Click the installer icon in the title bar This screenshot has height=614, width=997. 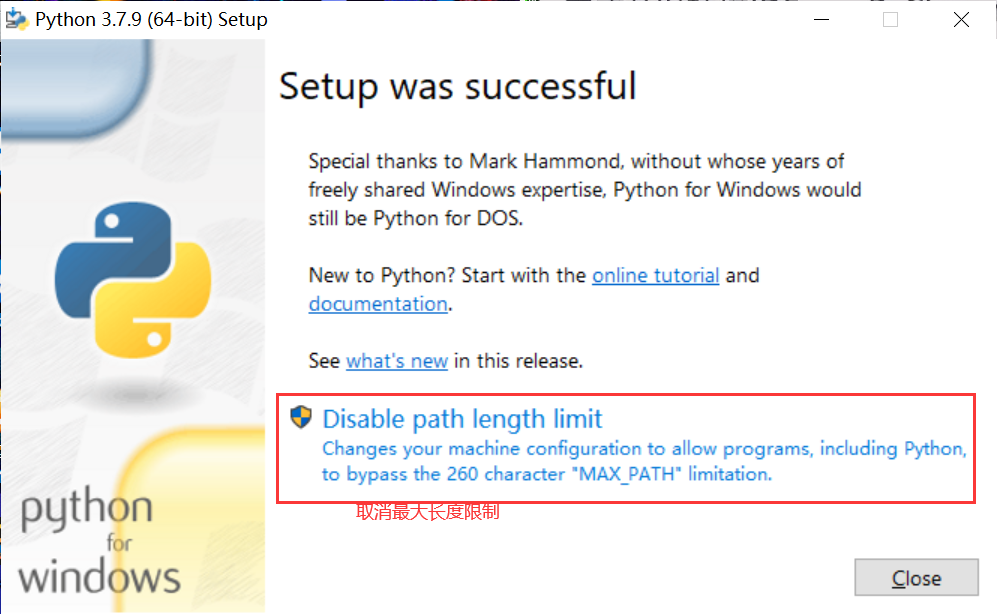coord(14,18)
